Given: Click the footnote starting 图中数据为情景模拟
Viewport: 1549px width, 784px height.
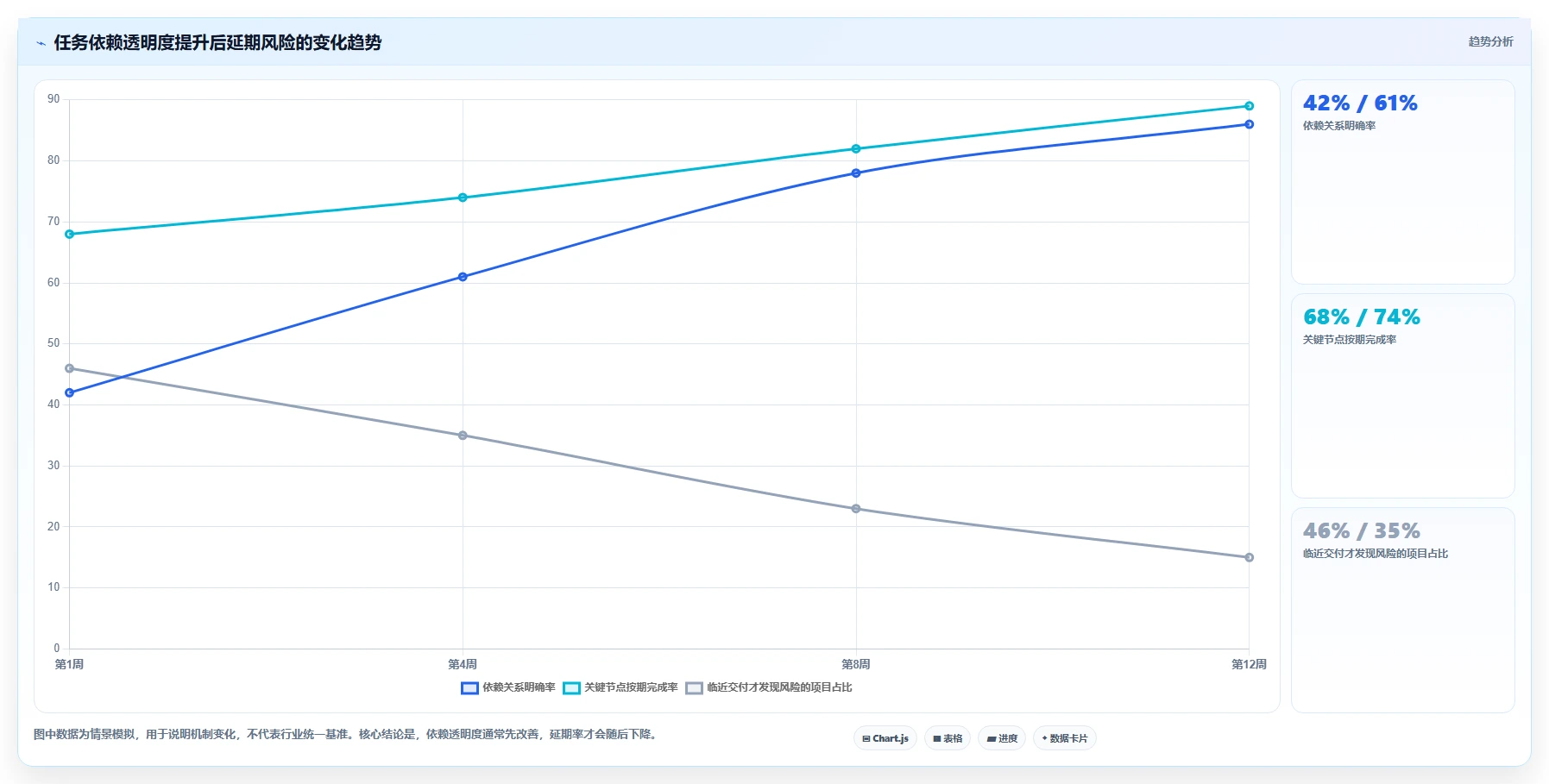Looking at the screenshot, I should (x=347, y=735).
